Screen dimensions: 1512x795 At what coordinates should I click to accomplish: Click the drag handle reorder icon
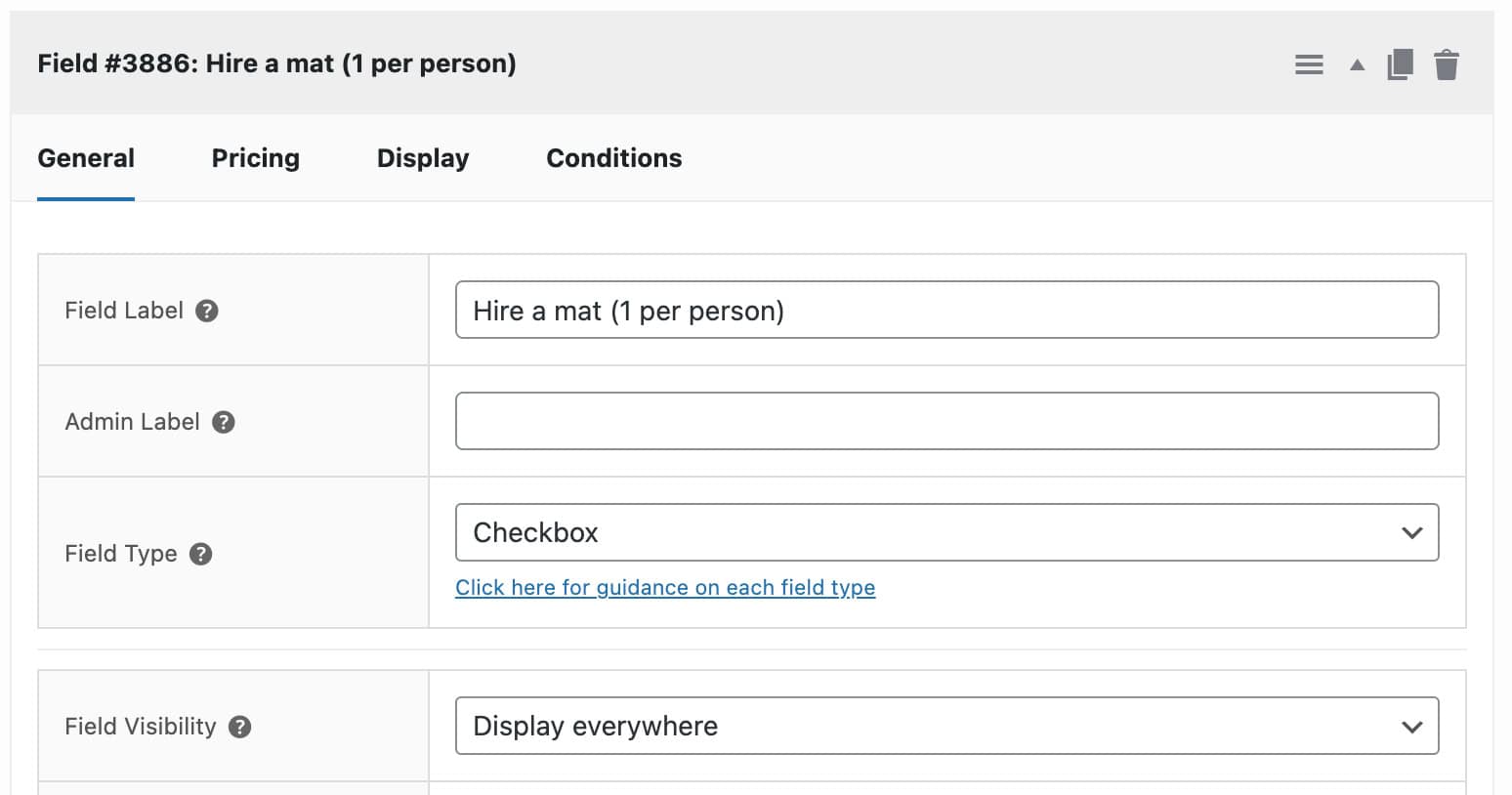tap(1309, 65)
